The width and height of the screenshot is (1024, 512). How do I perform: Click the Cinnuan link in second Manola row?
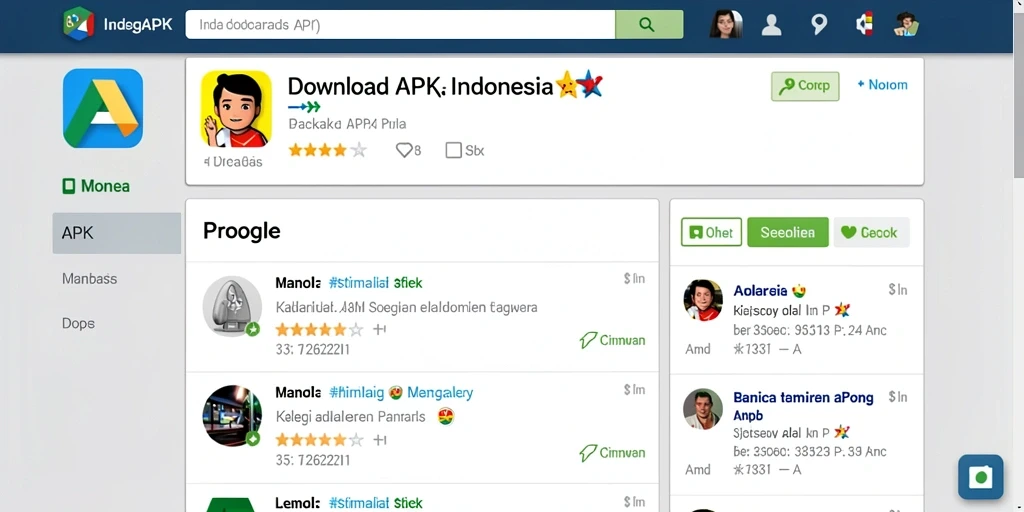pos(612,453)
